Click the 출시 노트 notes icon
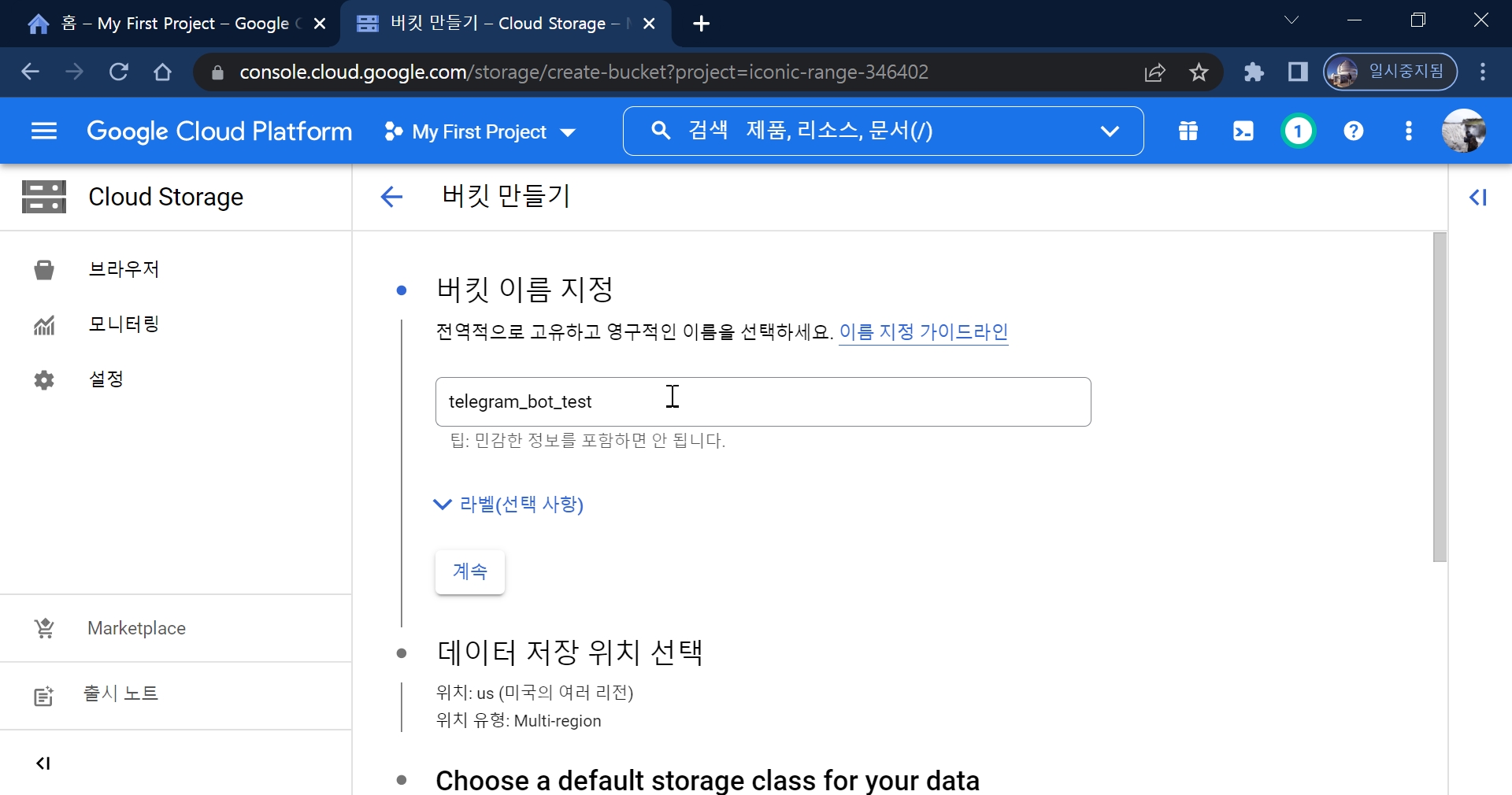Image resolution: width=1512 pixels, height=795 pixels. point(43,696)
